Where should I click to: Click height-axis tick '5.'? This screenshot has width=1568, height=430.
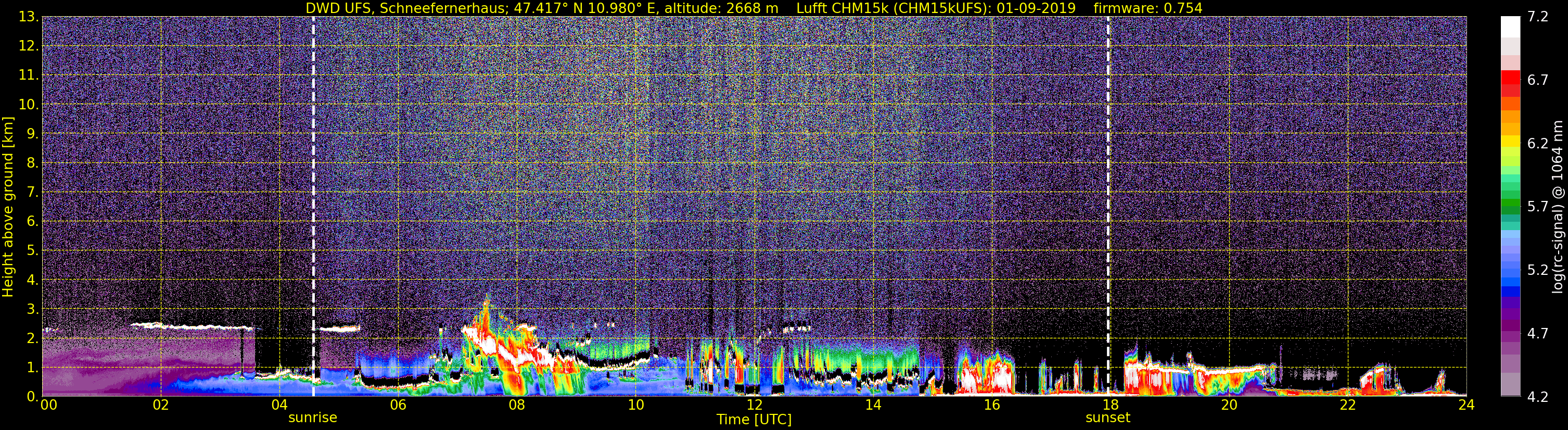(x=33, y=251)
